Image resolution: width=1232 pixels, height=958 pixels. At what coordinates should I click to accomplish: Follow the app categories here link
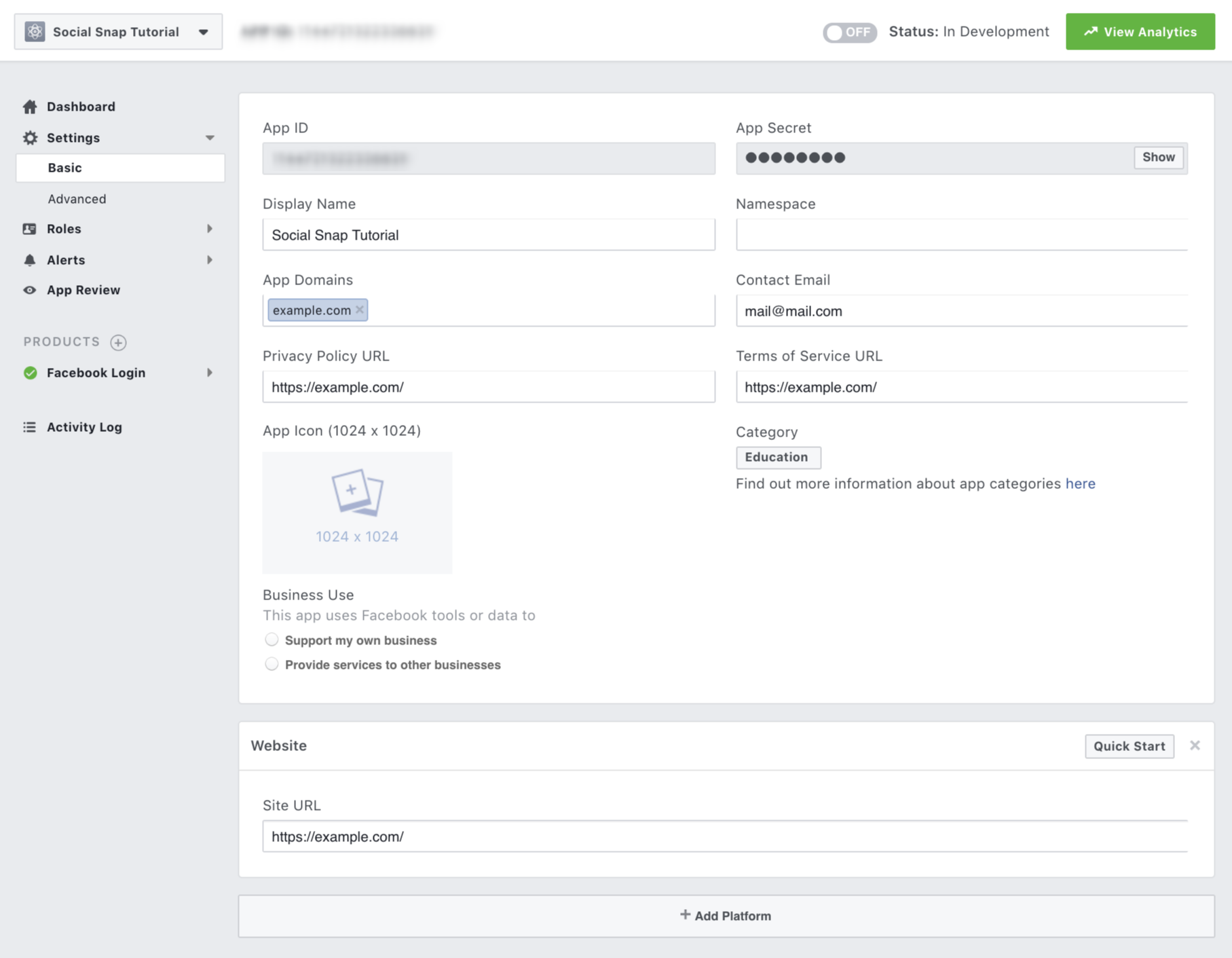click(x=1079, y=483)
